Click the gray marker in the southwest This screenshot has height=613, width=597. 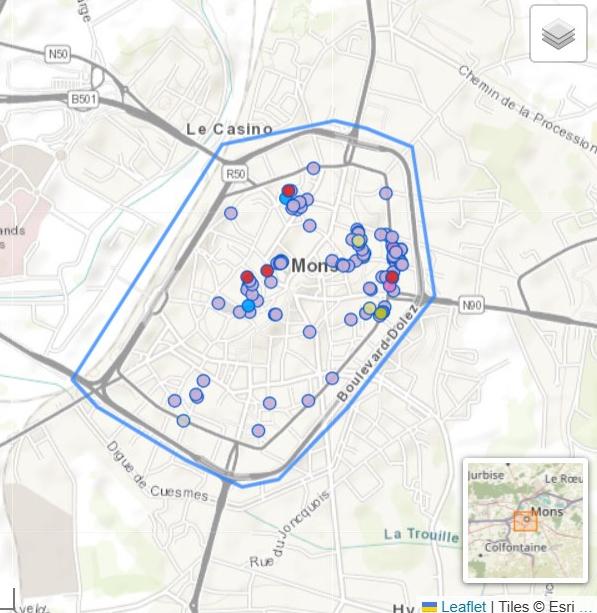pos(183,421)
